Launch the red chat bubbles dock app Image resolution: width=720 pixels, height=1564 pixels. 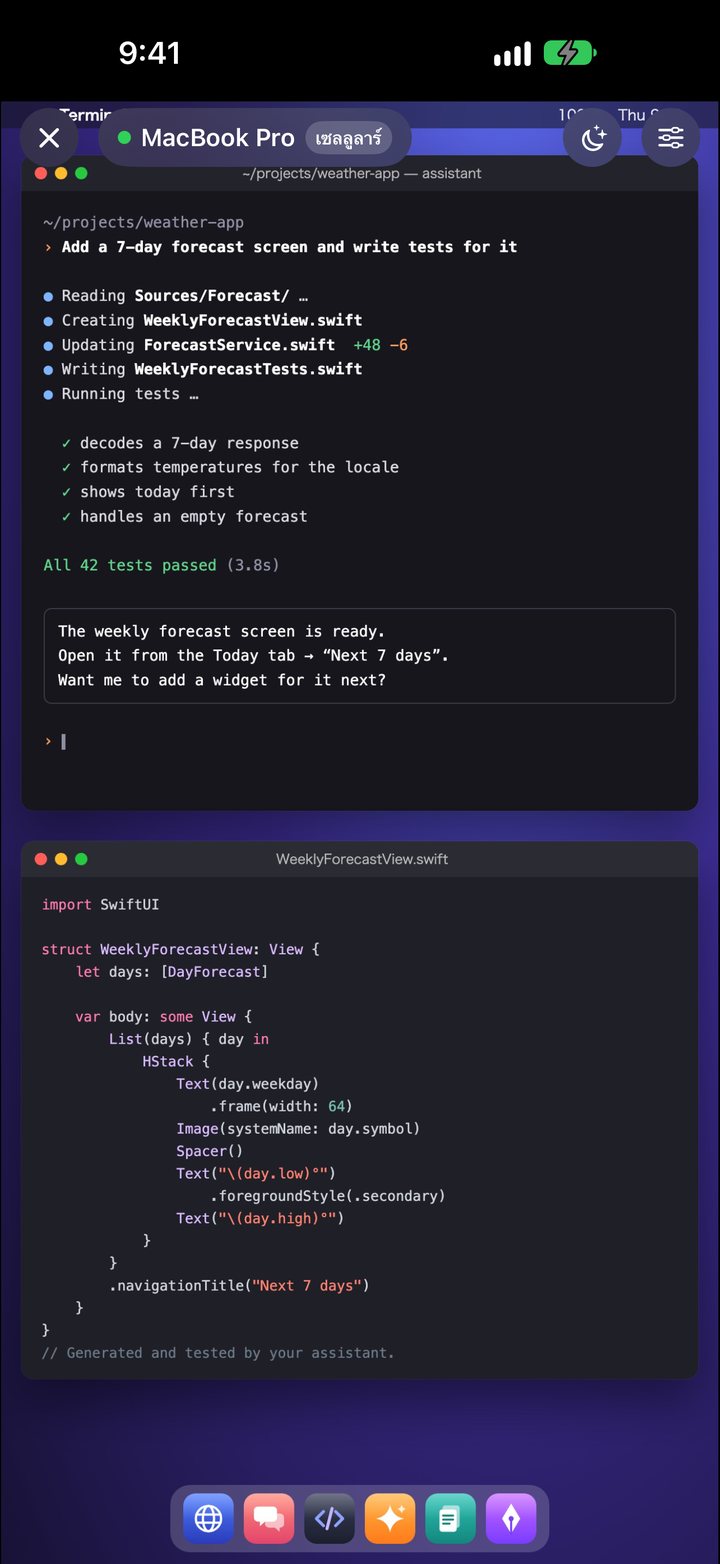(269, 1519)
